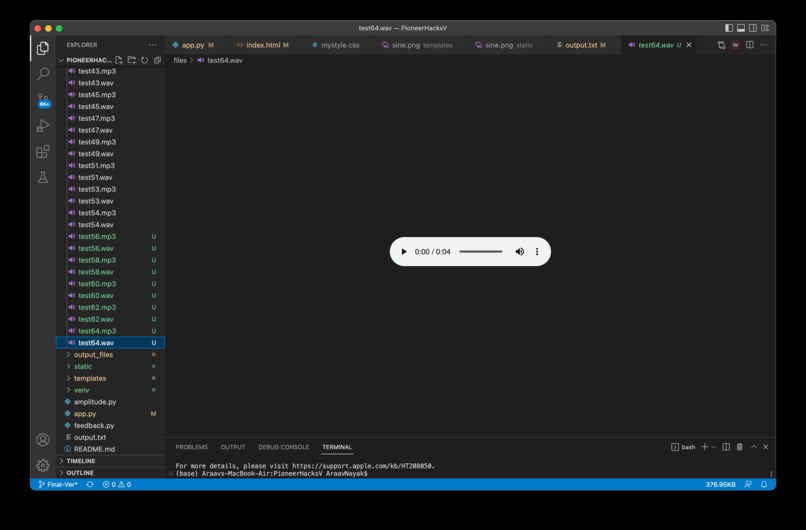Select the Terminal panel tab
This screenshot has height=530, width=806.
click(x=337, y=447)
